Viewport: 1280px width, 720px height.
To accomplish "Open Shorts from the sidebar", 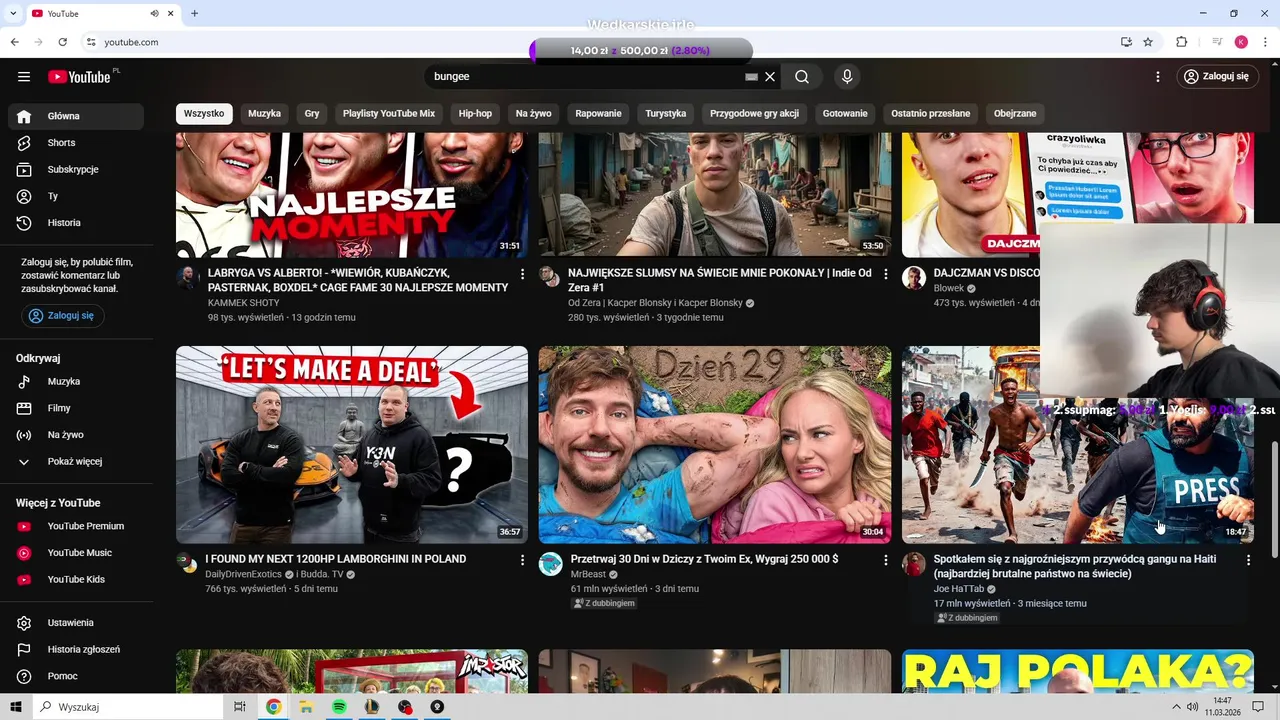I will coord(76,143).
